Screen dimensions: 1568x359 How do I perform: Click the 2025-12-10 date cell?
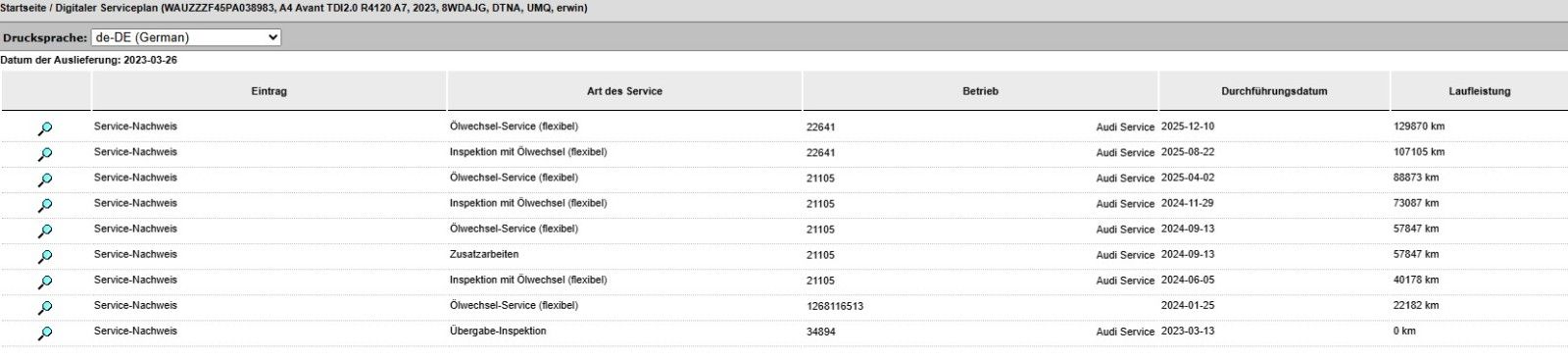coord(1188,127)
